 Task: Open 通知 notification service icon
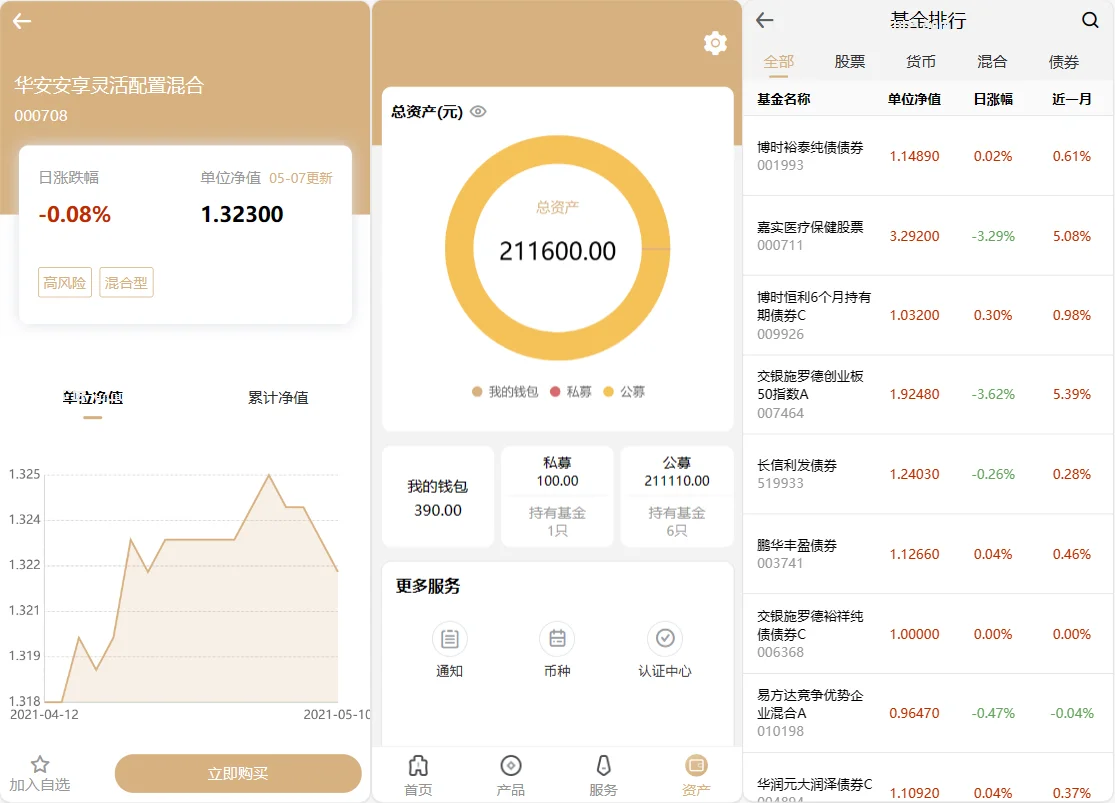449,639
